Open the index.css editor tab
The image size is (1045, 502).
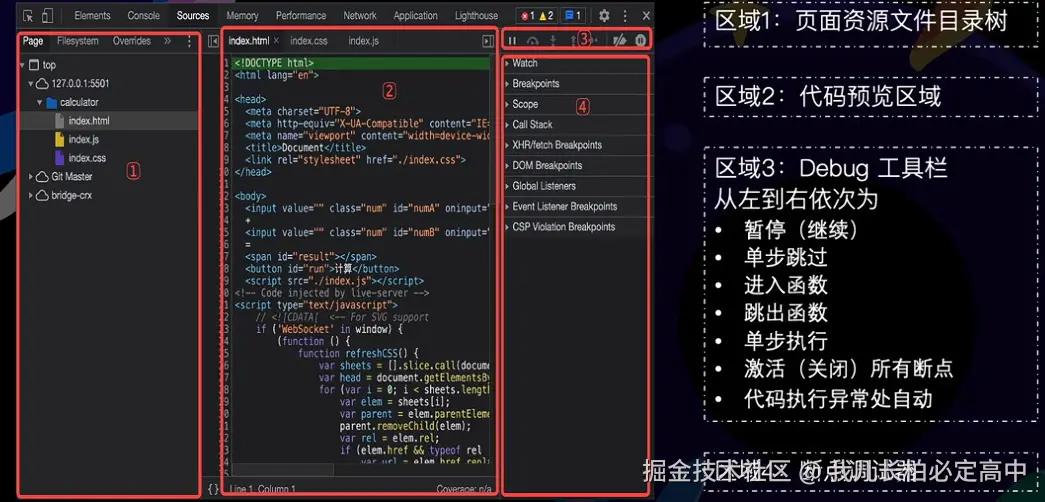pos(309,41)
